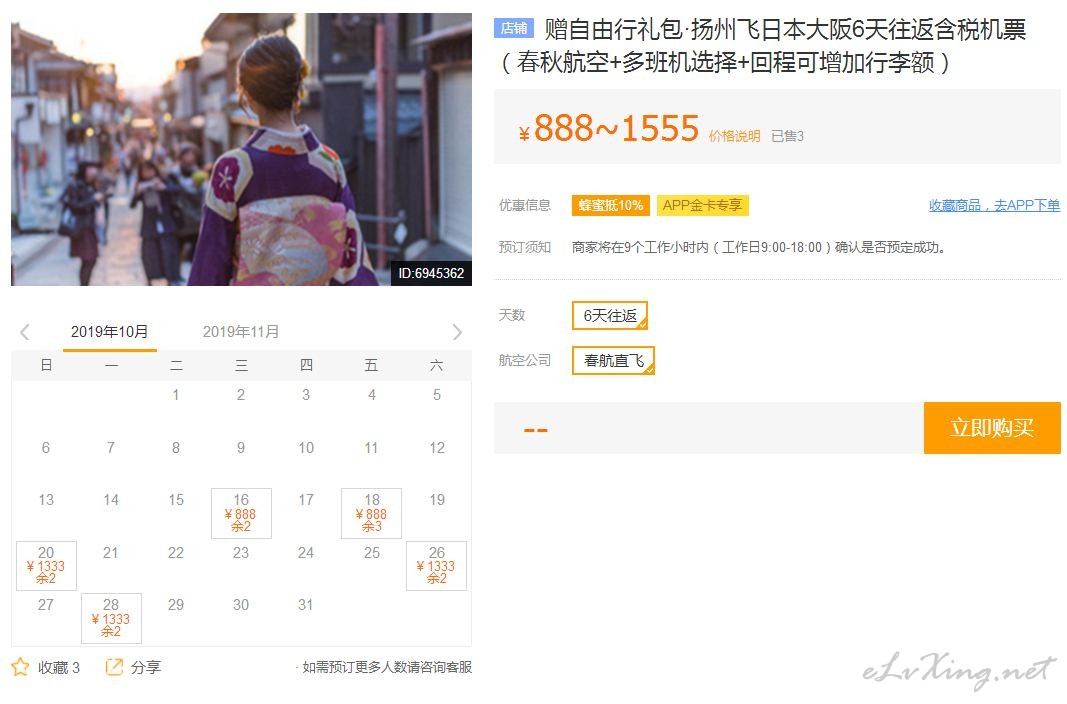Select October 16 priced ¥888
Image resolution: width=1067 pixels, height=704 pixels.
(x=241, y=513)
